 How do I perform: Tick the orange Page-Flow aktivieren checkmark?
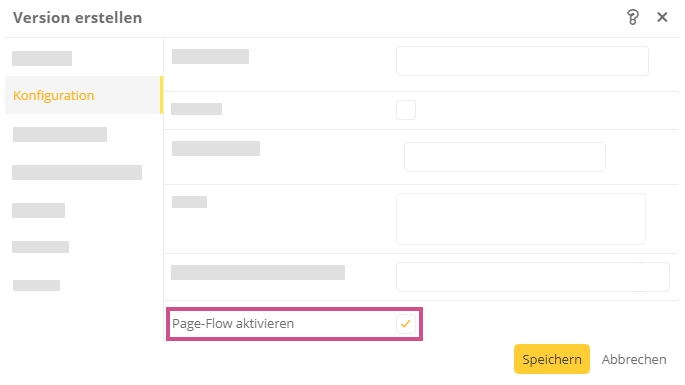tap(406, 324)
